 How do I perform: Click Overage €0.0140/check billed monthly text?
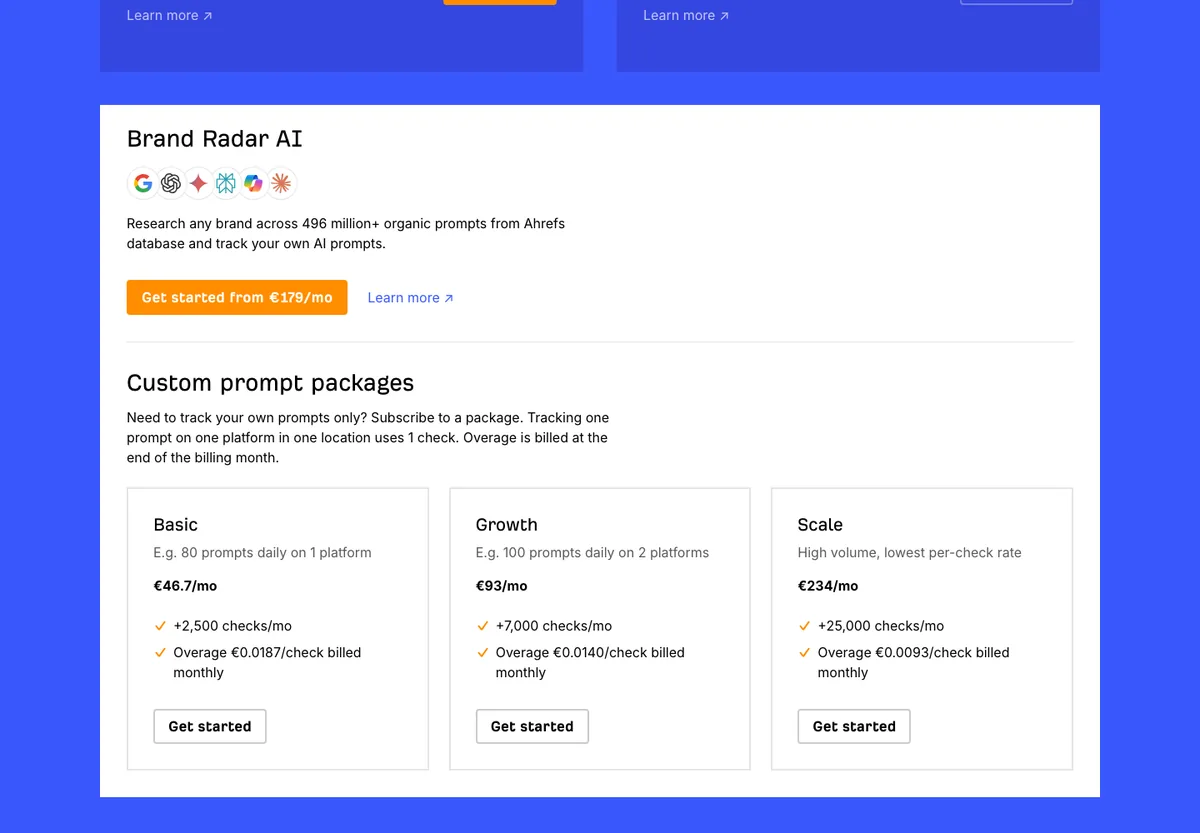(x=590, y=662)
